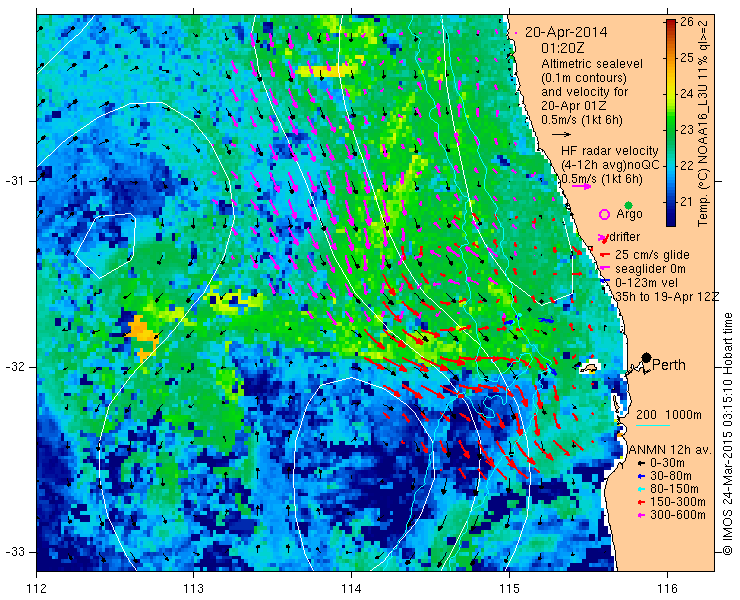Click the -33 latitude axis label
Image resolution: width=740 pixels, height=600 pixels.
[14, 552]
